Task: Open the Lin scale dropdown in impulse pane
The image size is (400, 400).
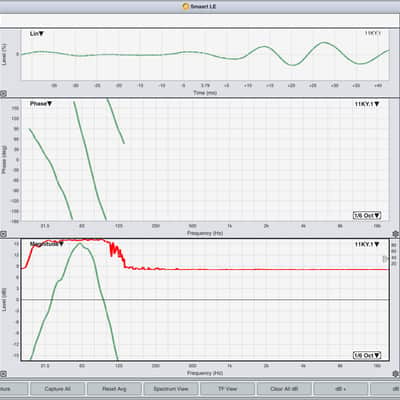Action: tap(37, 34)
